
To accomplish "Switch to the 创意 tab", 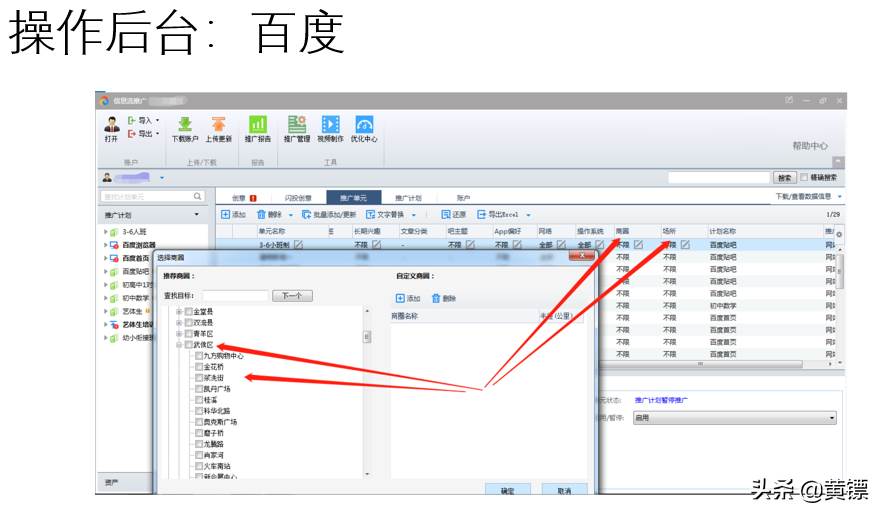I will [239, 198].
